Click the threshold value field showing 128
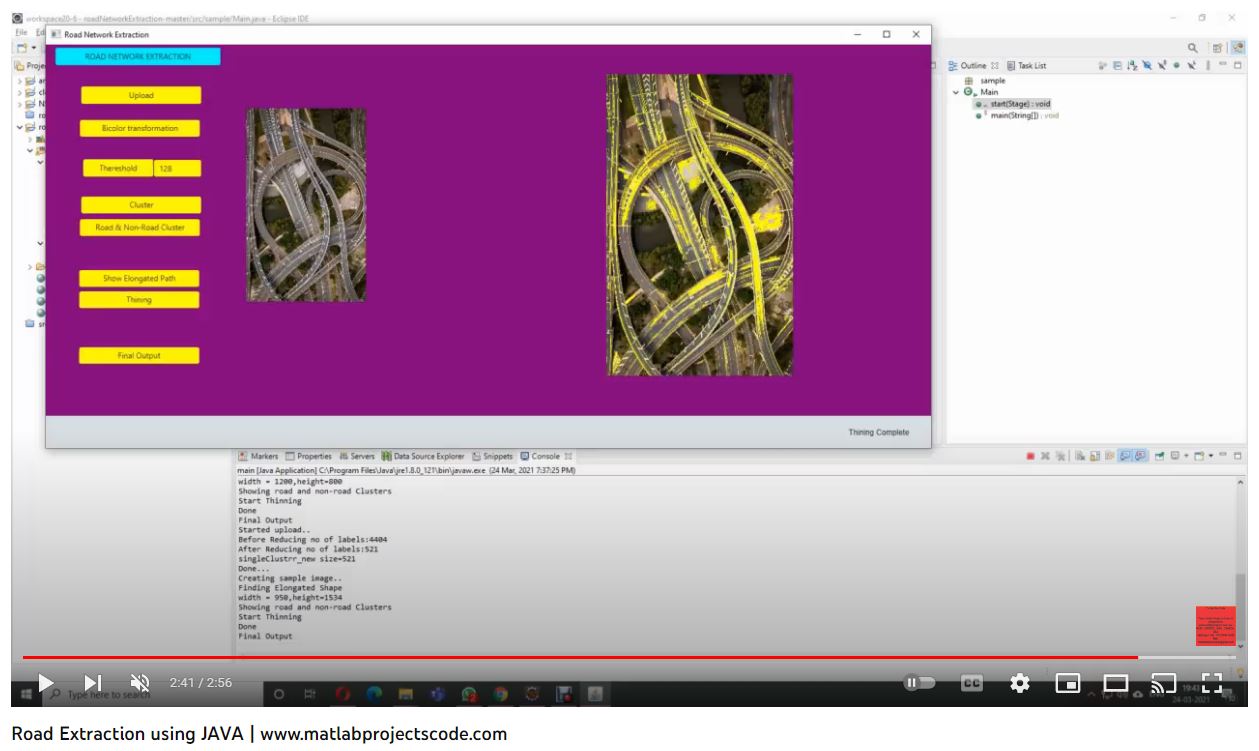 177,169
